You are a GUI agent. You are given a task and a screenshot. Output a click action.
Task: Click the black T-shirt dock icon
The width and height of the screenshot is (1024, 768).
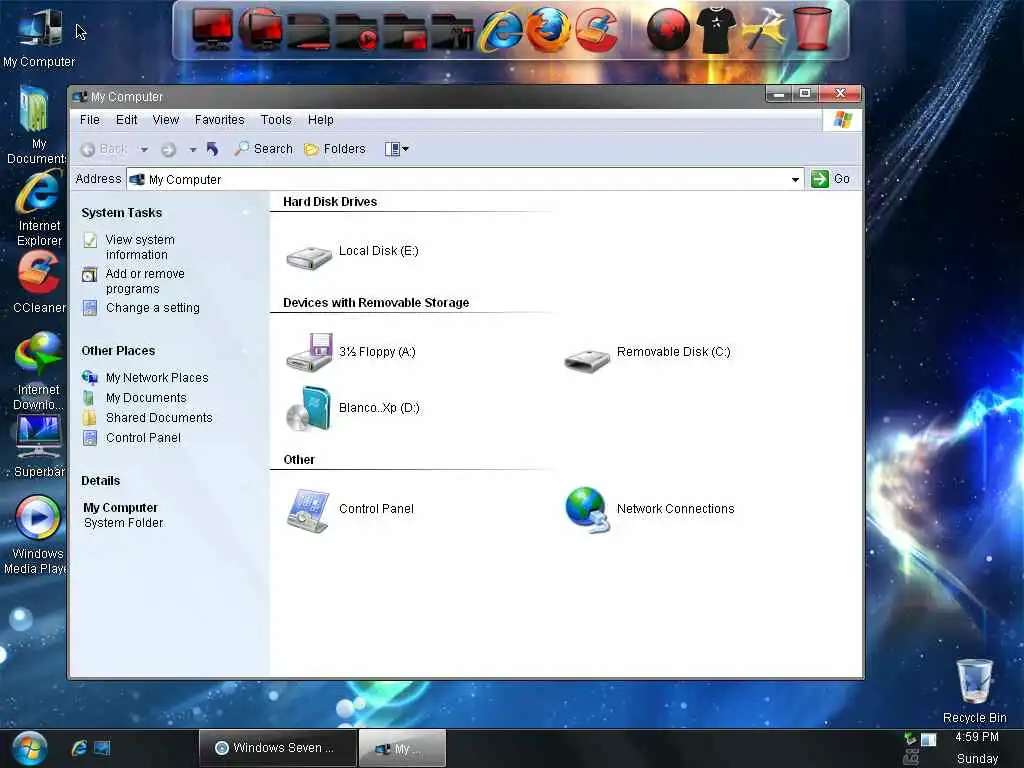click(x=716, y=30)
